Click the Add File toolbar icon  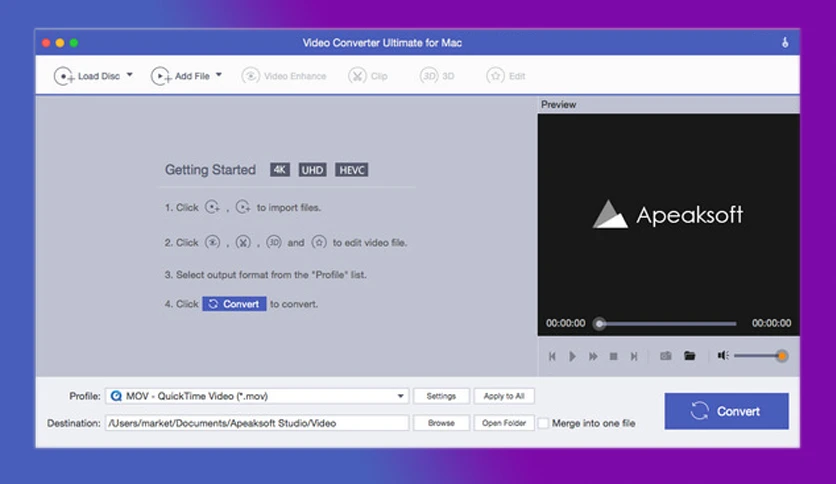(160, 76)
